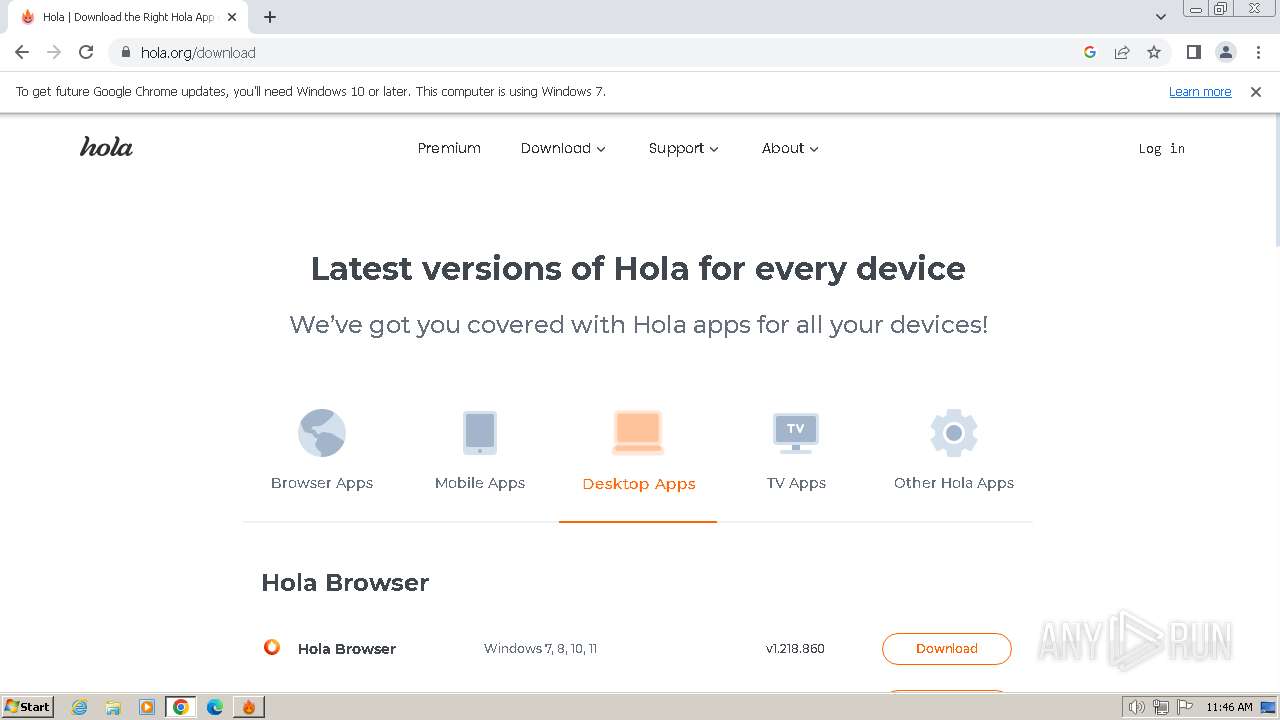Open the Chrome three-dot menu
Image resolution: width=1280 pixels, height=720 pixels.
tap(1258, 52)
